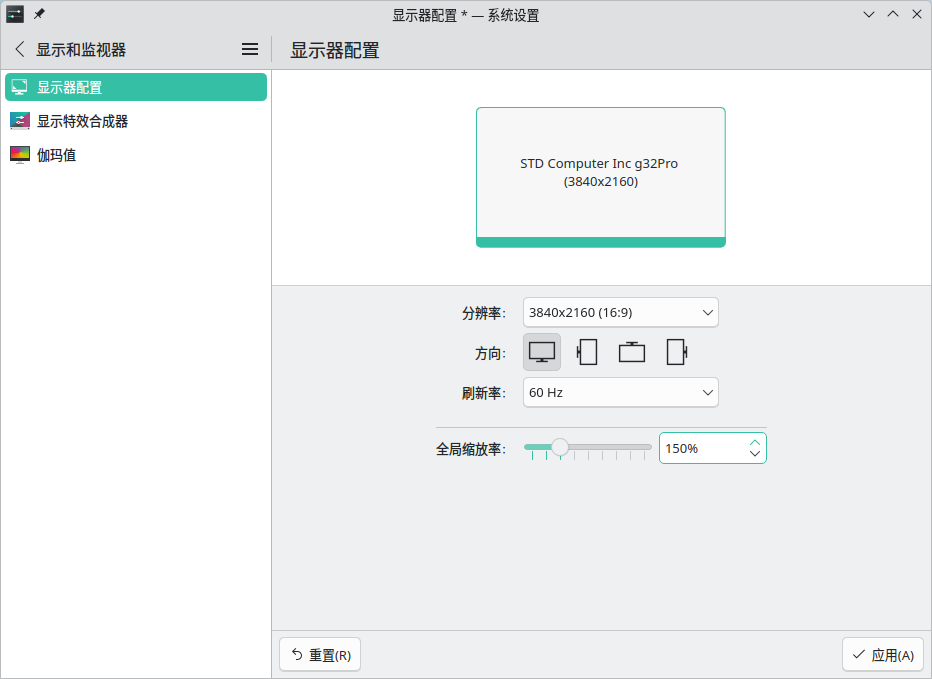Select the 显示器配置 sidebar entry
The image size is (932, 679).
(x=136, y=87)
